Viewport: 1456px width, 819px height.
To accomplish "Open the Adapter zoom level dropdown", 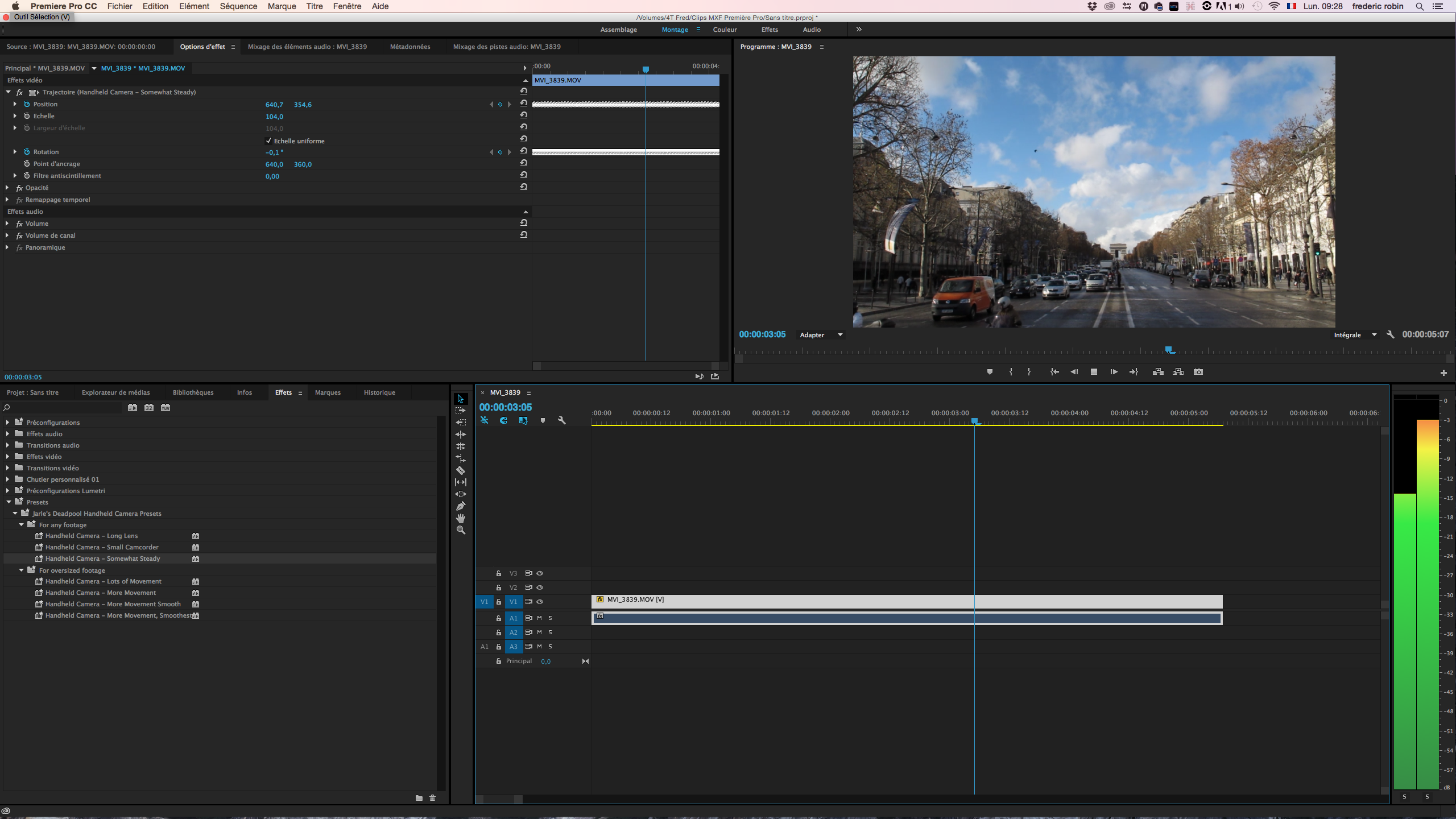I will click(821, 335).
